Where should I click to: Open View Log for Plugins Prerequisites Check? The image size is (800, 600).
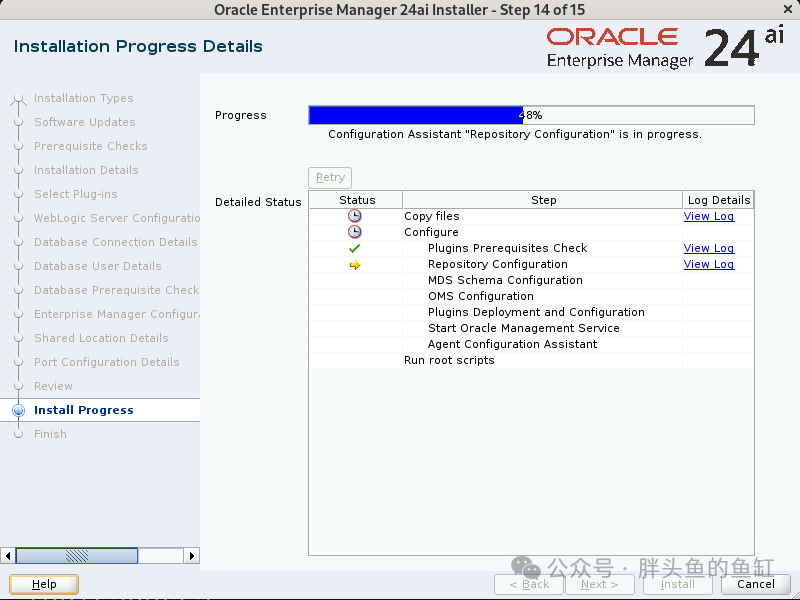709,248
